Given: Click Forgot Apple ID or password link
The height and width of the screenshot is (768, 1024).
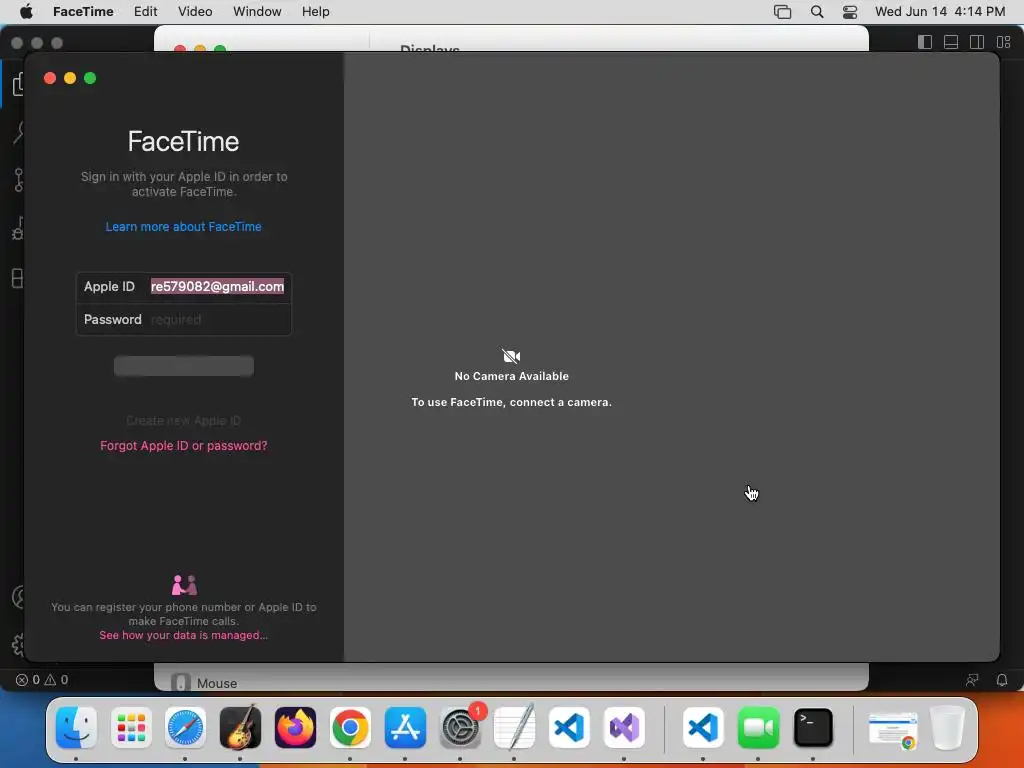Looking at the screenshot, I should pyautogui.click(x=184, y=445).
